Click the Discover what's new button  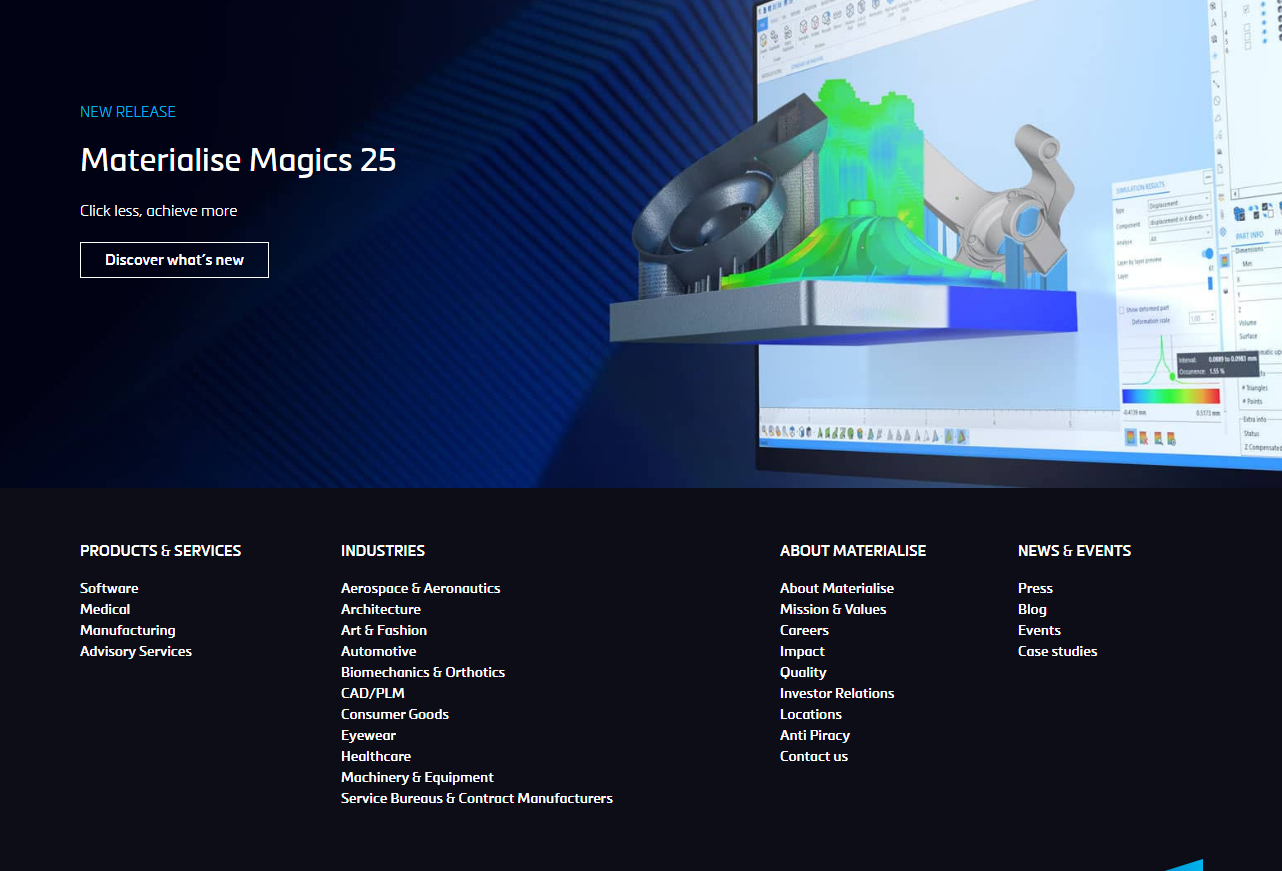coord(174,259)
